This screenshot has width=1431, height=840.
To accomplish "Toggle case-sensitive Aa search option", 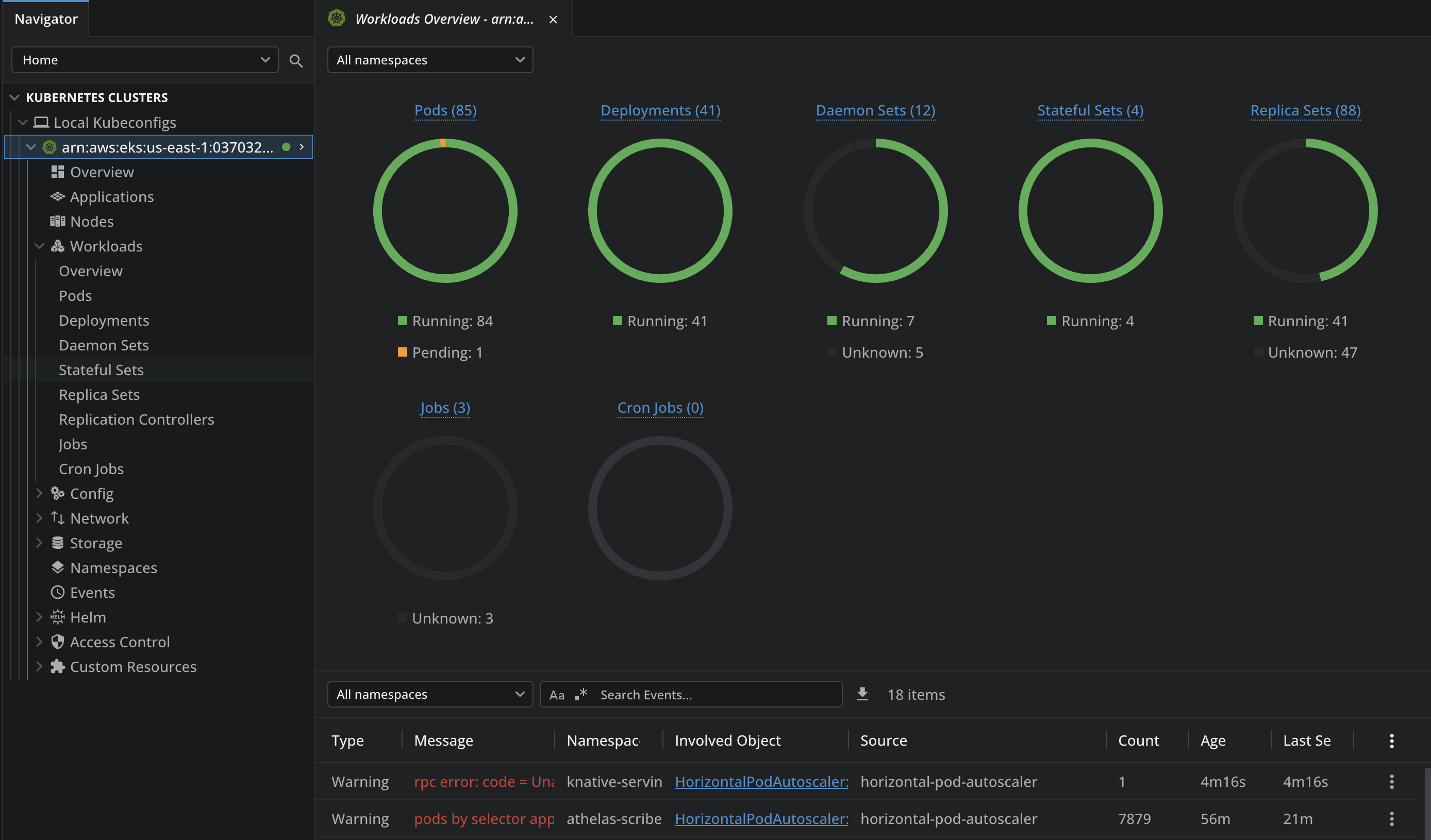I will [x=557, y=695].
